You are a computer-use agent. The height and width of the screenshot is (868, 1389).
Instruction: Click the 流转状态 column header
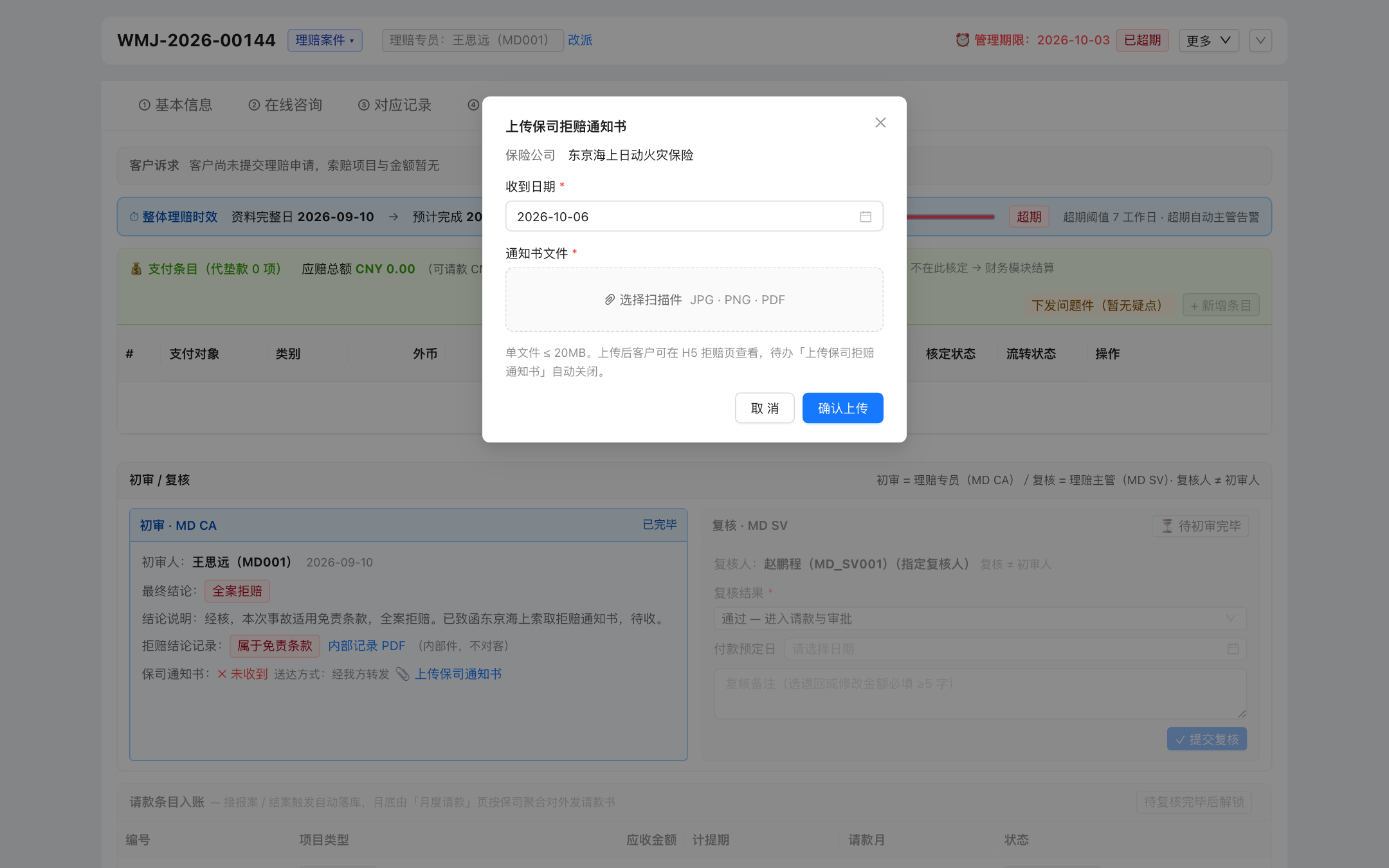[1031, 354]
